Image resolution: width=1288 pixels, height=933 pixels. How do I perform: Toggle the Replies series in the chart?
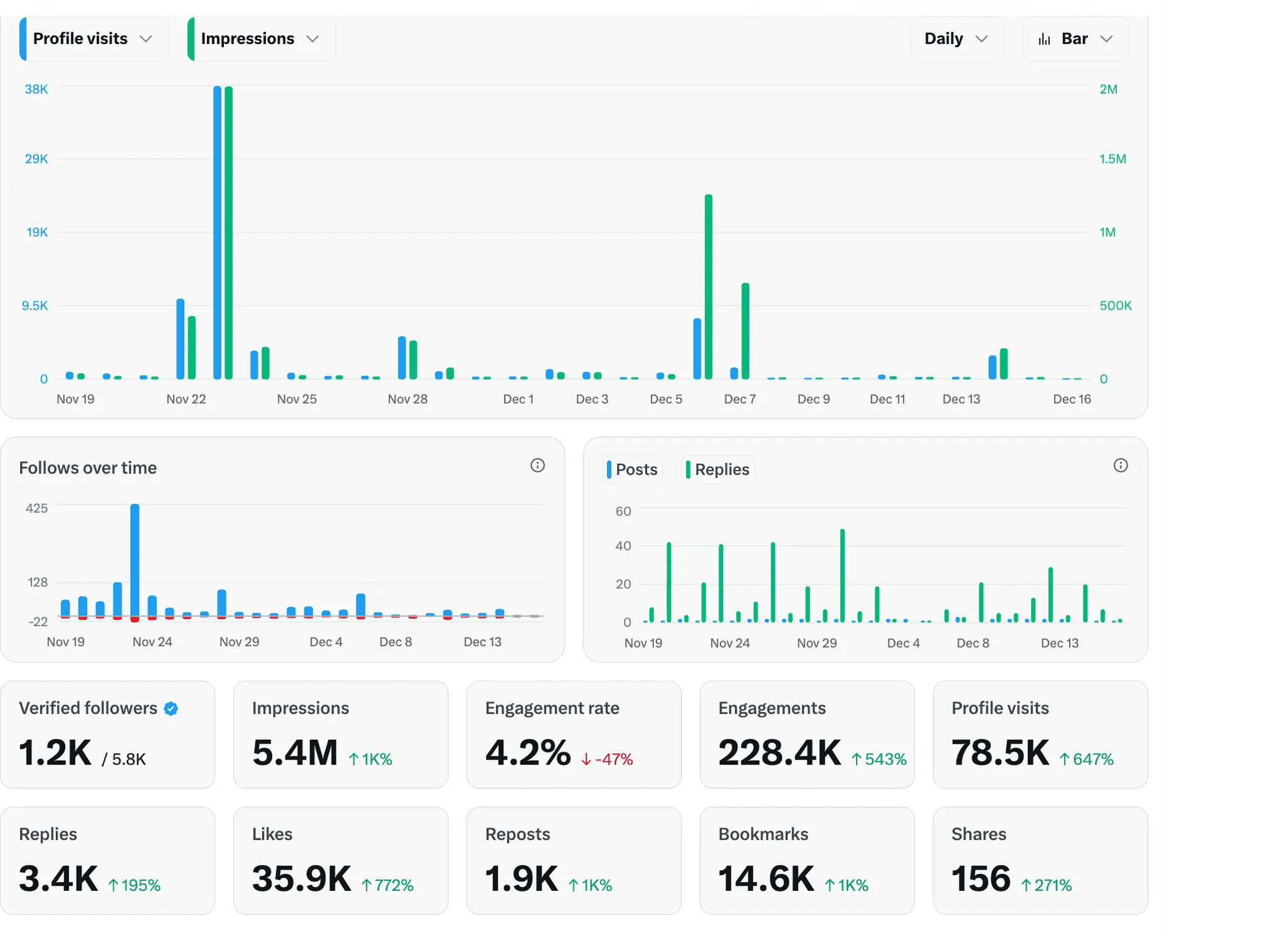pos(718,469)
